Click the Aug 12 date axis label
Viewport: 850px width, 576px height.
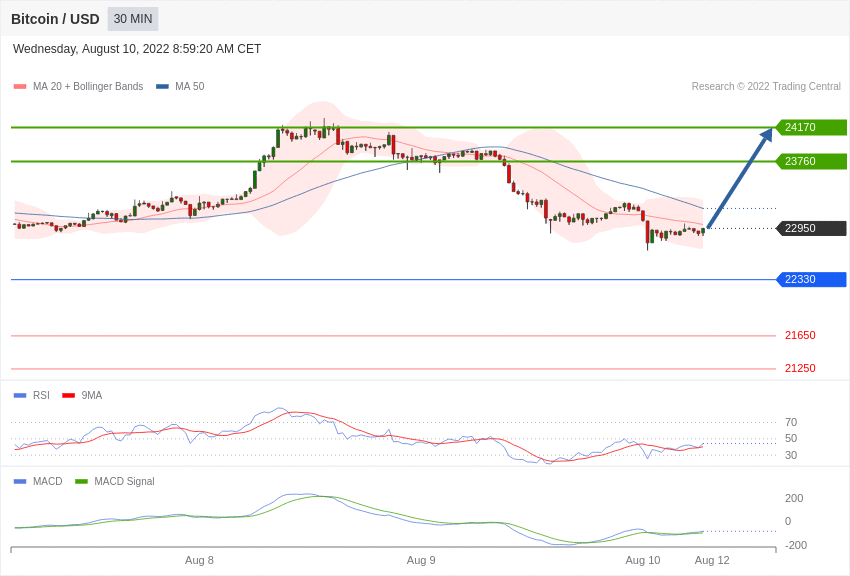(x=712, y=560)
